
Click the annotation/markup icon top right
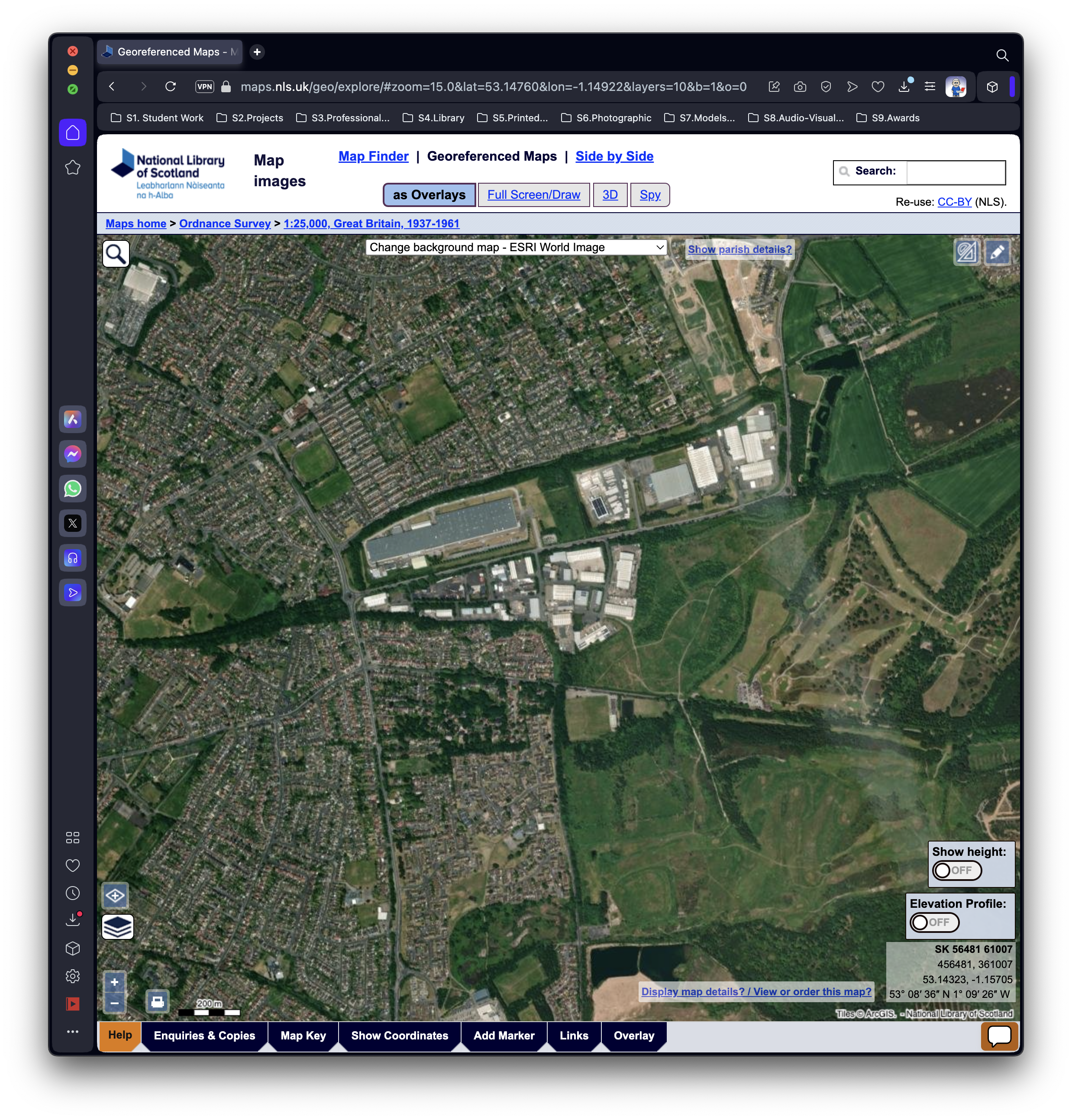(x=997, y=252)
